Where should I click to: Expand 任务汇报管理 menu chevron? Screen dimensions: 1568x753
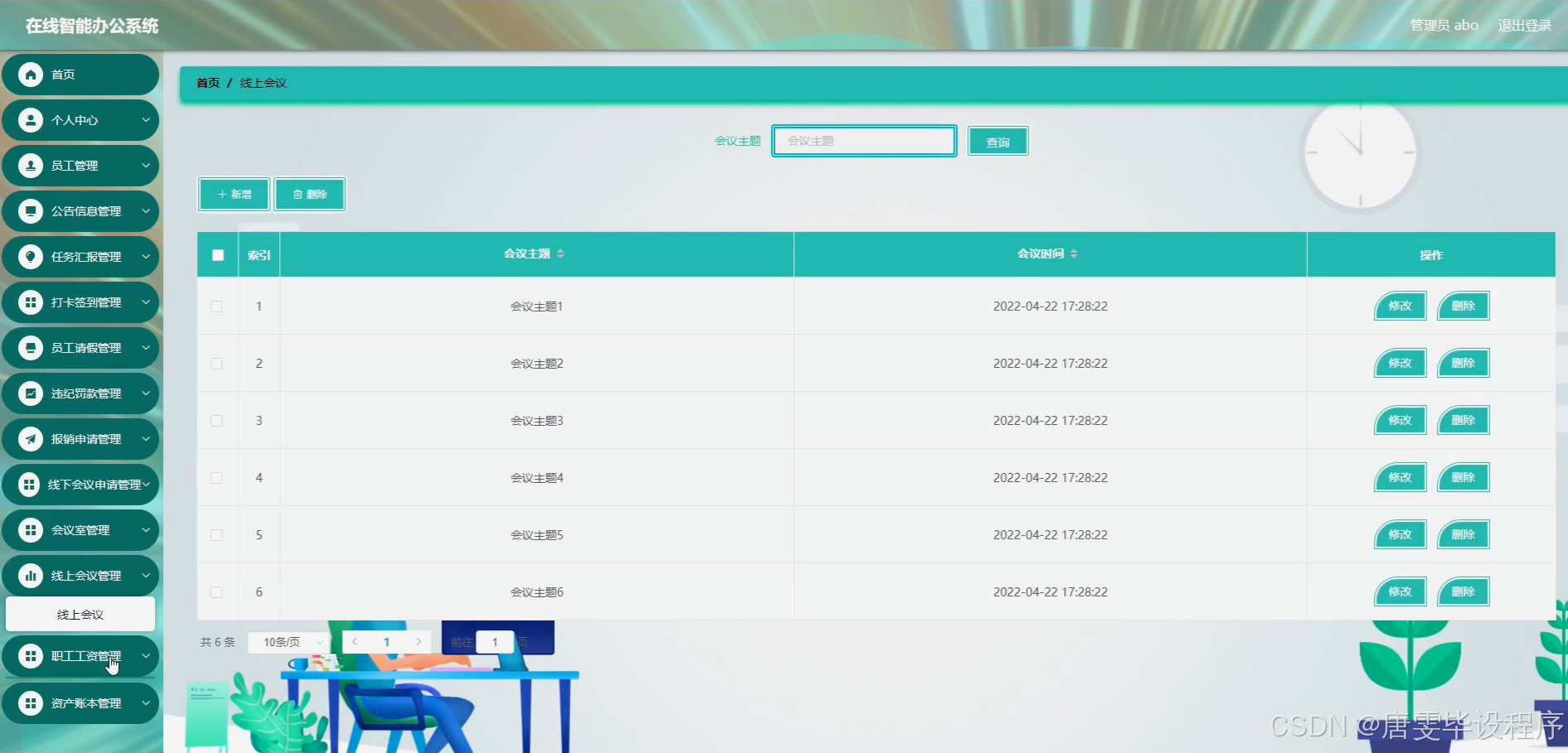146,257
